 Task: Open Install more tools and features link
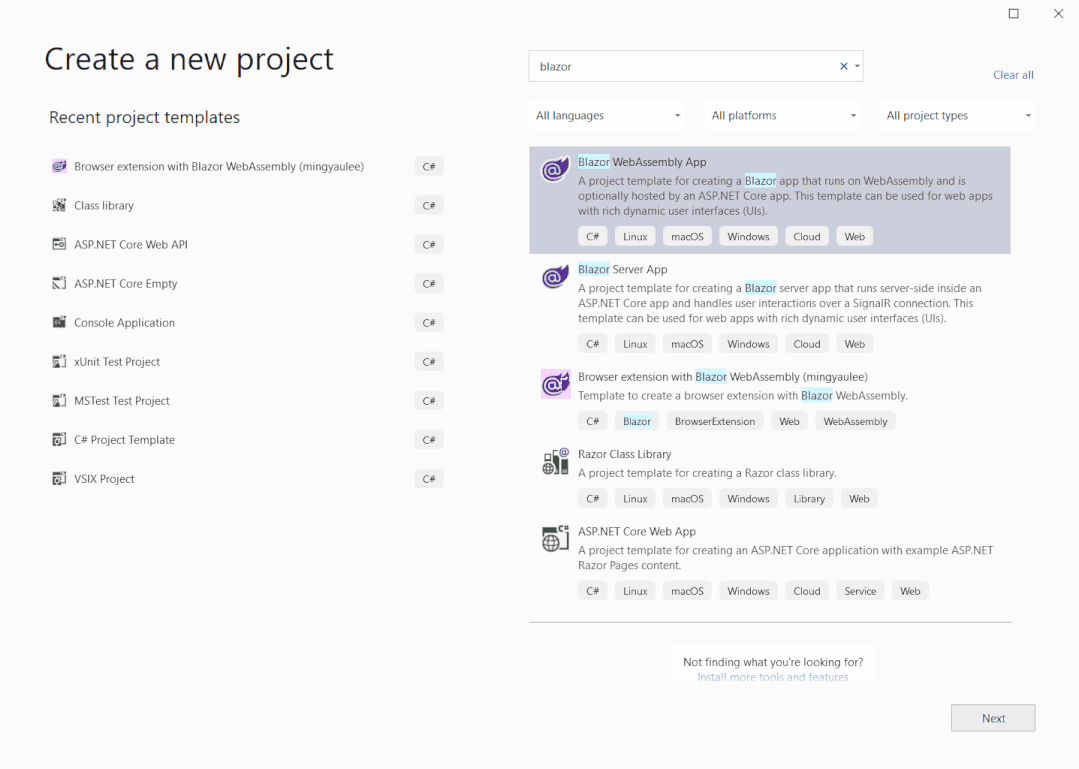point(773,677)
